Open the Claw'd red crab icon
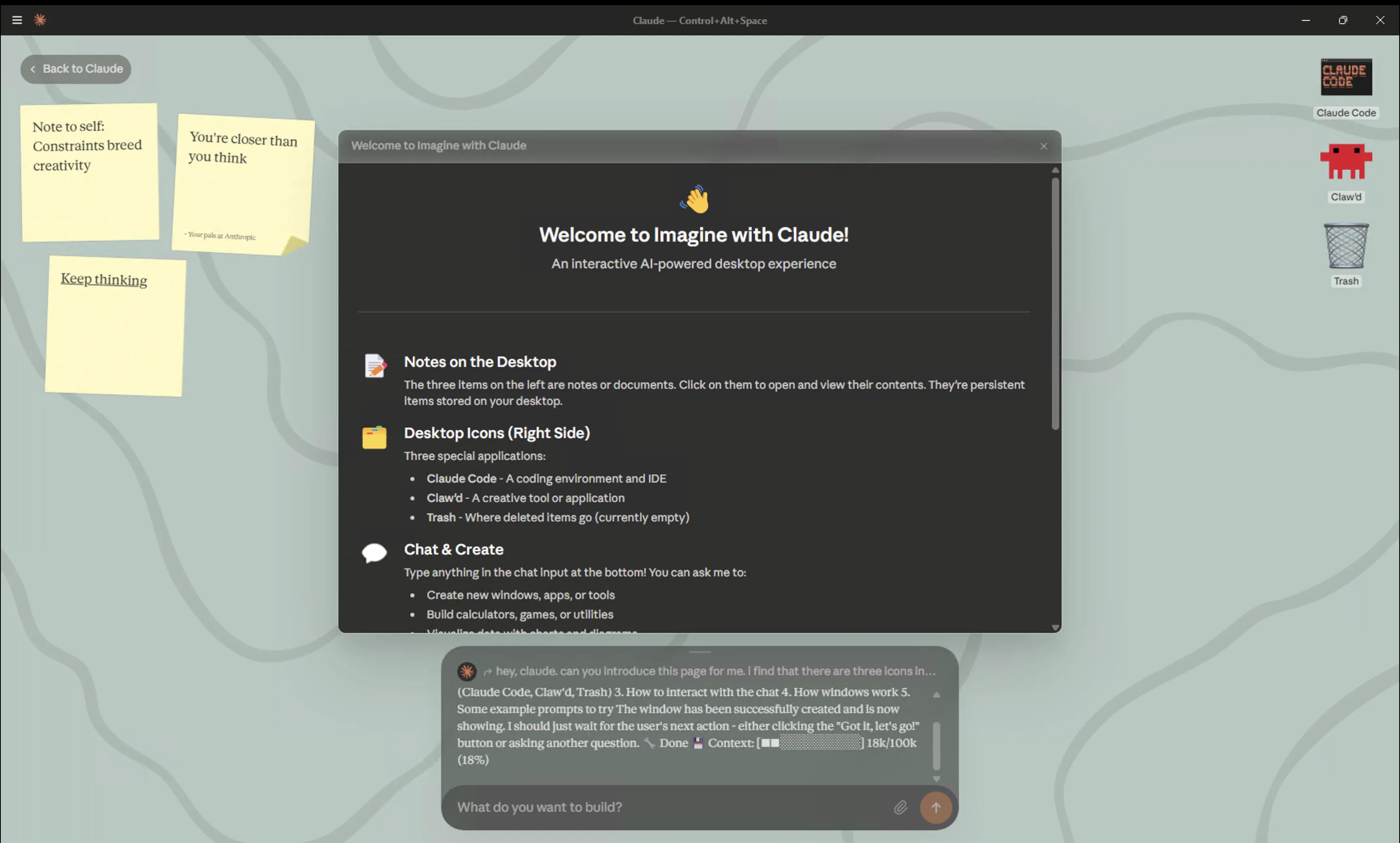Image resolution: width=1400 pixels, height=843 pixels. [1346, 172]
